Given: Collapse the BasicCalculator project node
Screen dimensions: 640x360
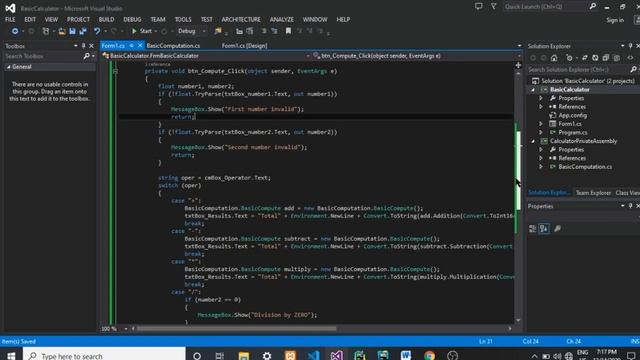Looking at the screenshot, I should [533, 90].
